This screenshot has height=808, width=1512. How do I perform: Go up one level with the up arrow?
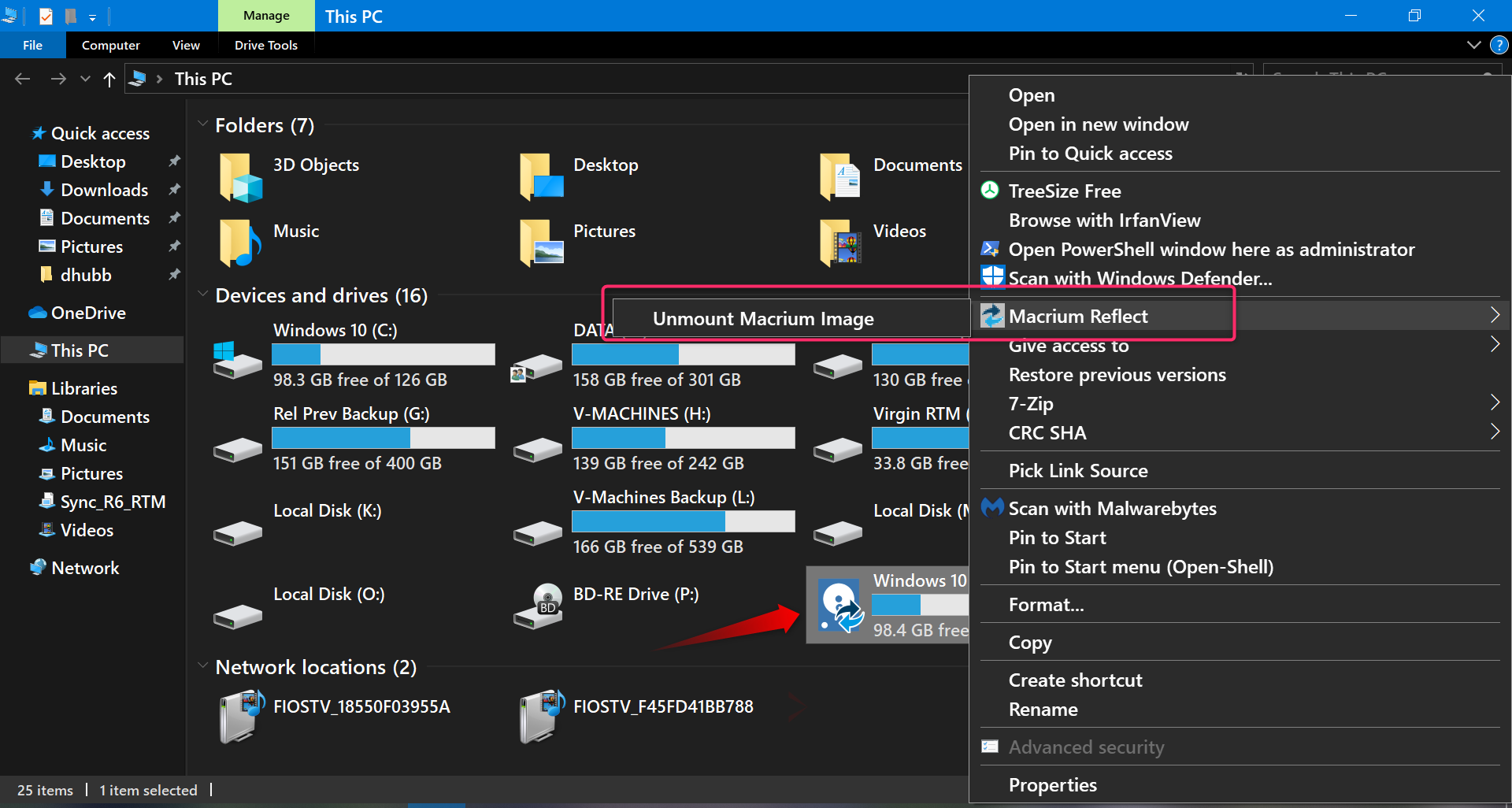point(109,79)
